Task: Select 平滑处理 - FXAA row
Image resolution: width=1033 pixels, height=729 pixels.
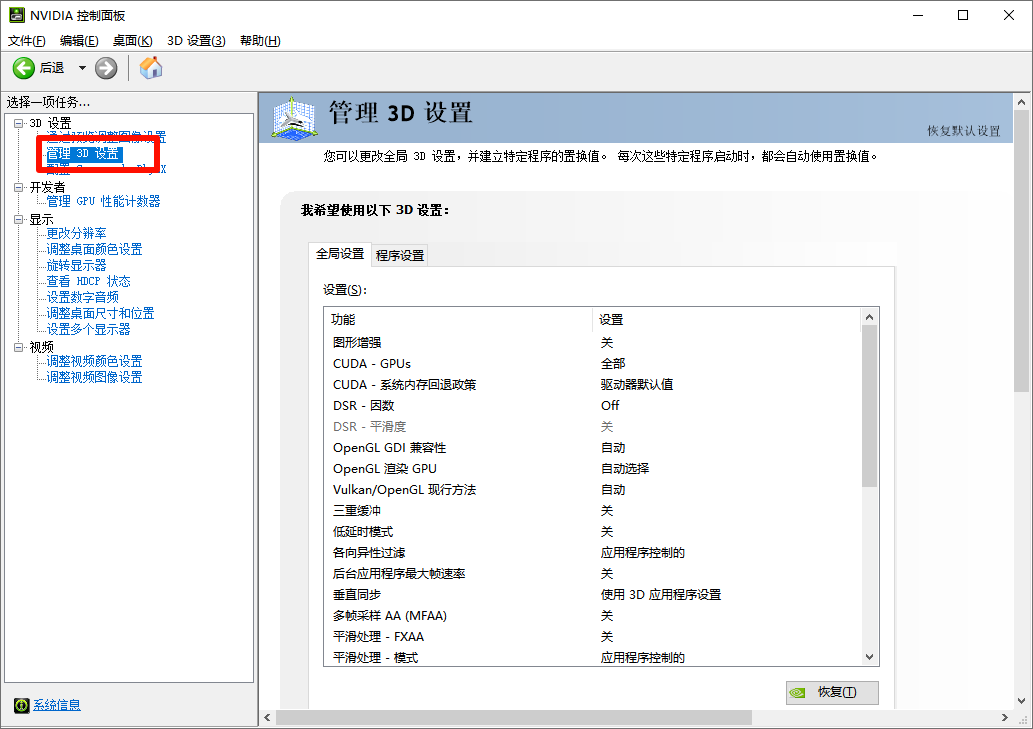Action: tap(592, 637)
